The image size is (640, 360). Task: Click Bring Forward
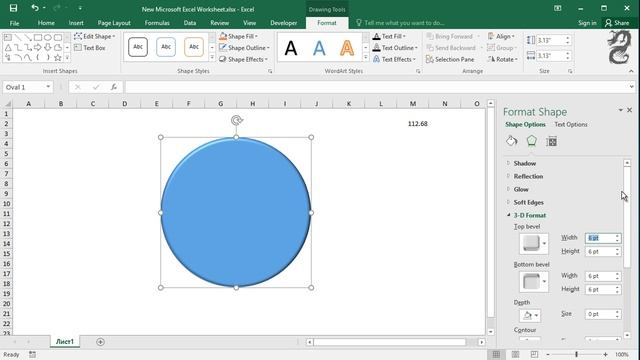click(x=449, y=36)
